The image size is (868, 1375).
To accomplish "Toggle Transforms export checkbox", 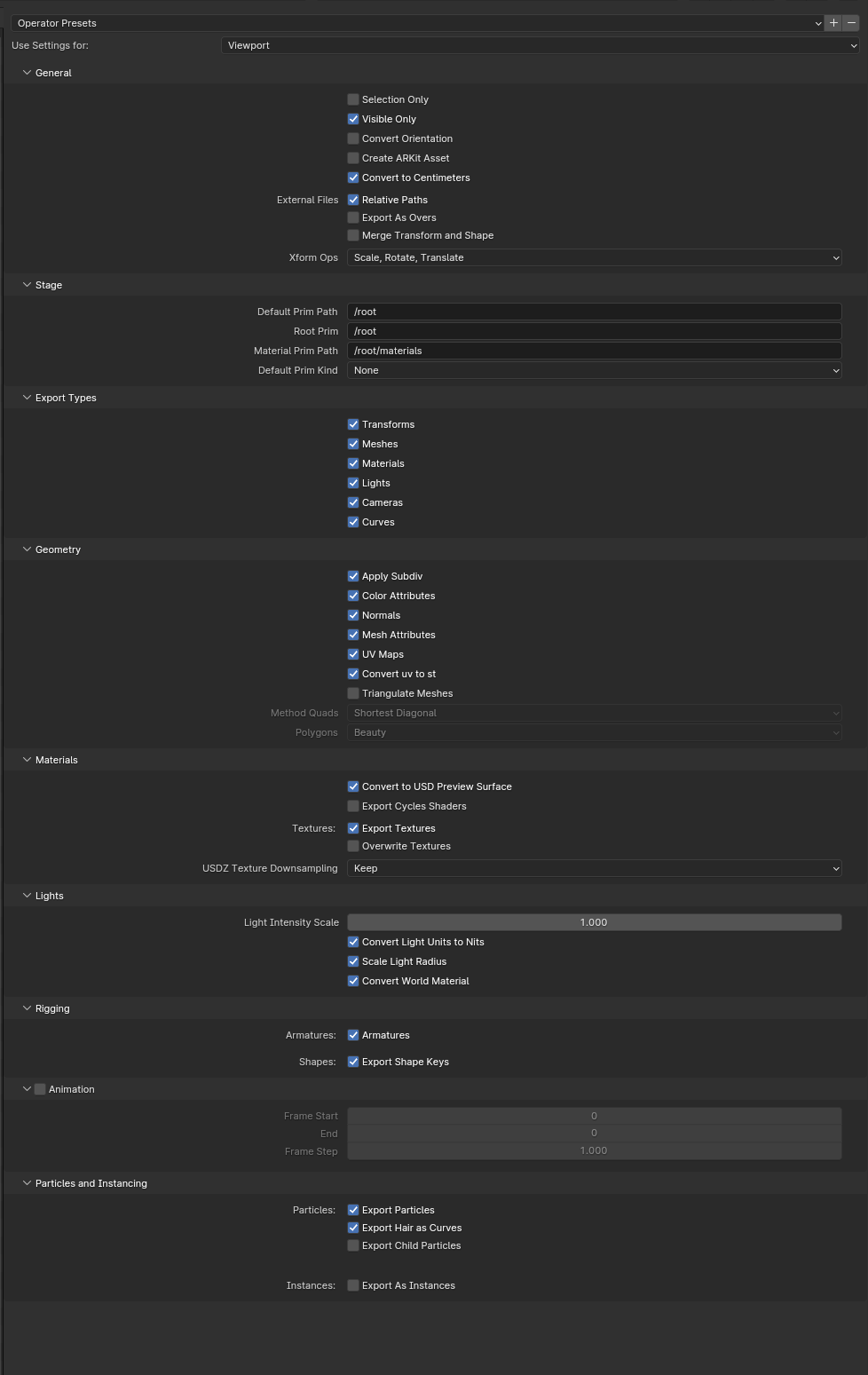I will click(353, 424).
